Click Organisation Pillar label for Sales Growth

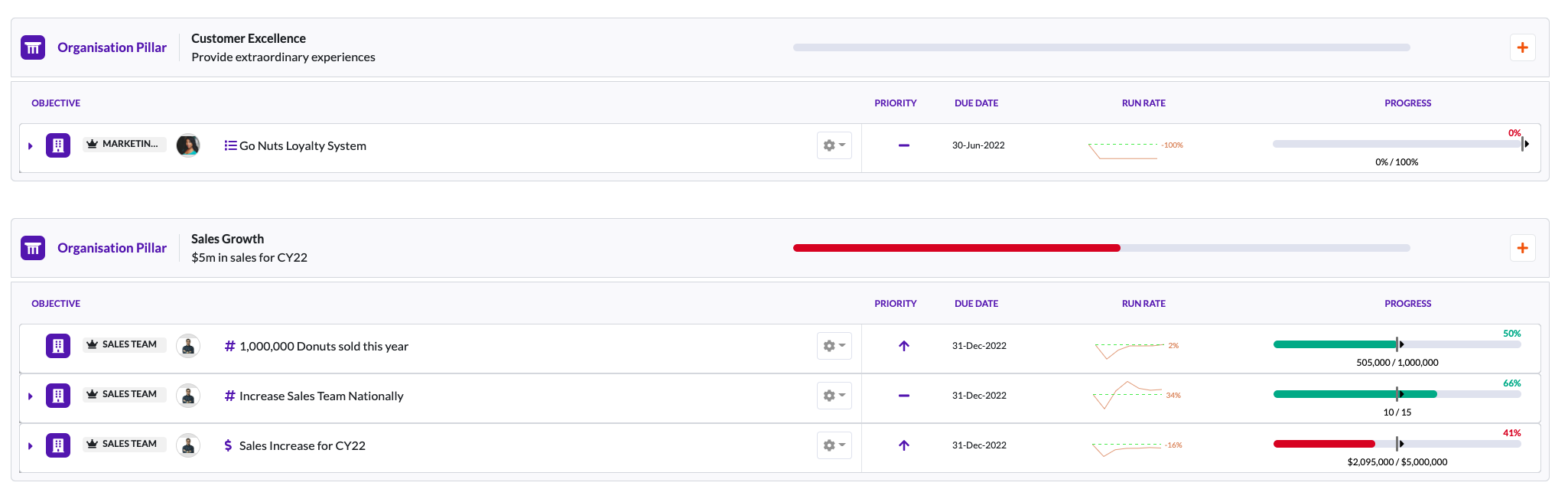(x=112, y=248)
